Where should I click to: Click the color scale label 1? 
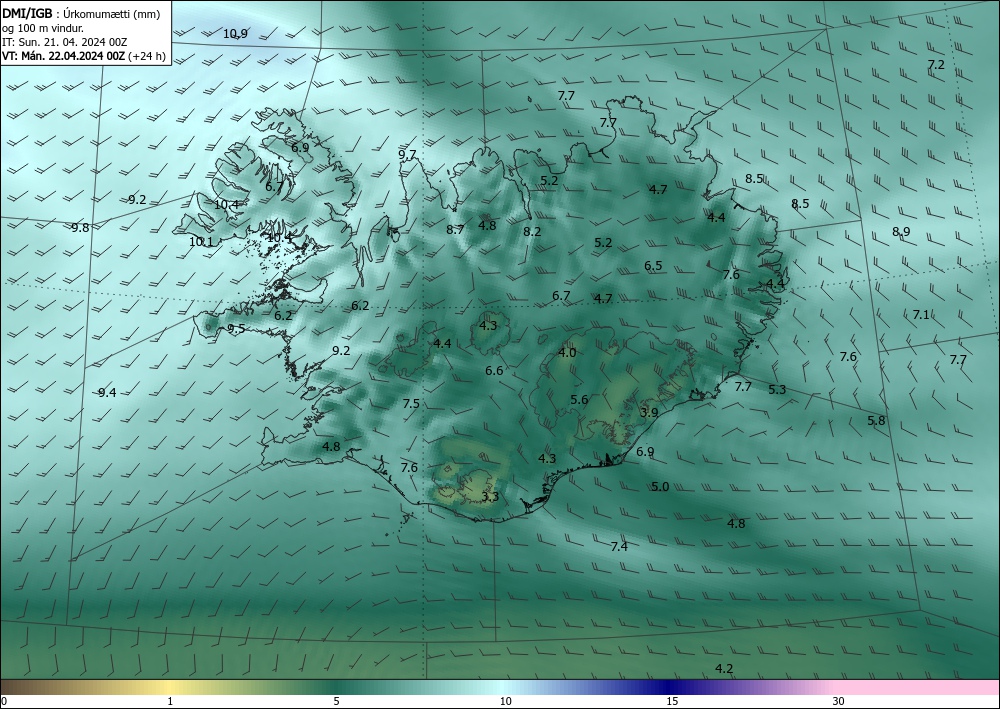pyautogui.click(x=170, y=701)
